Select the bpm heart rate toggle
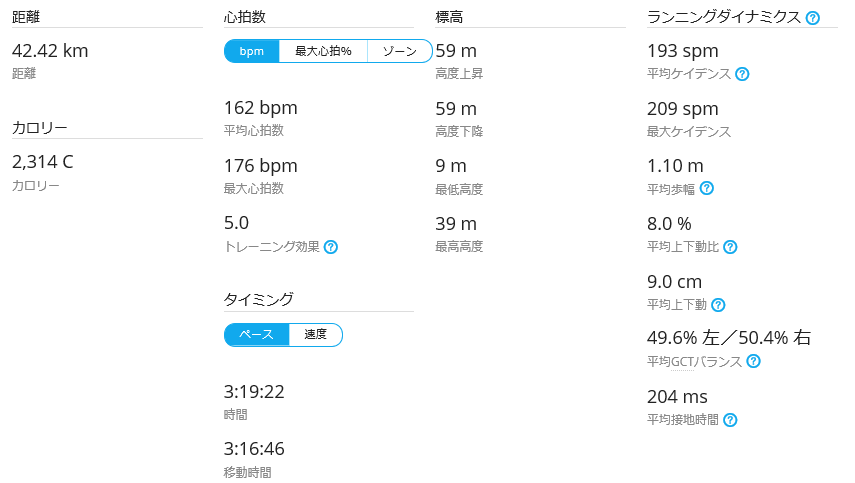Screen dimensions: 855x483 tap(251, 51)
